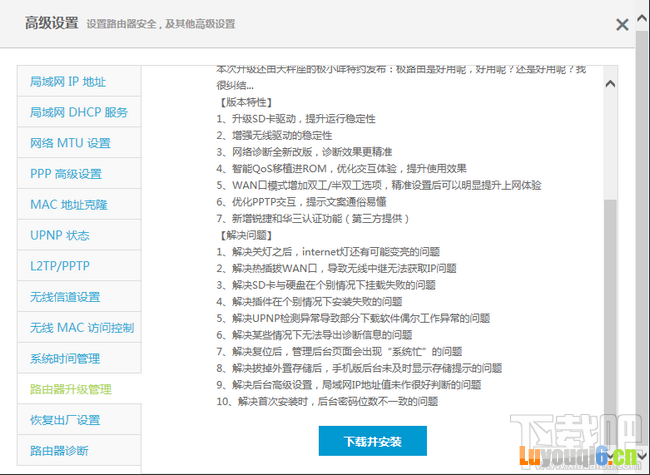
Task: Click the 高级设置 title text
Action: 51,23
